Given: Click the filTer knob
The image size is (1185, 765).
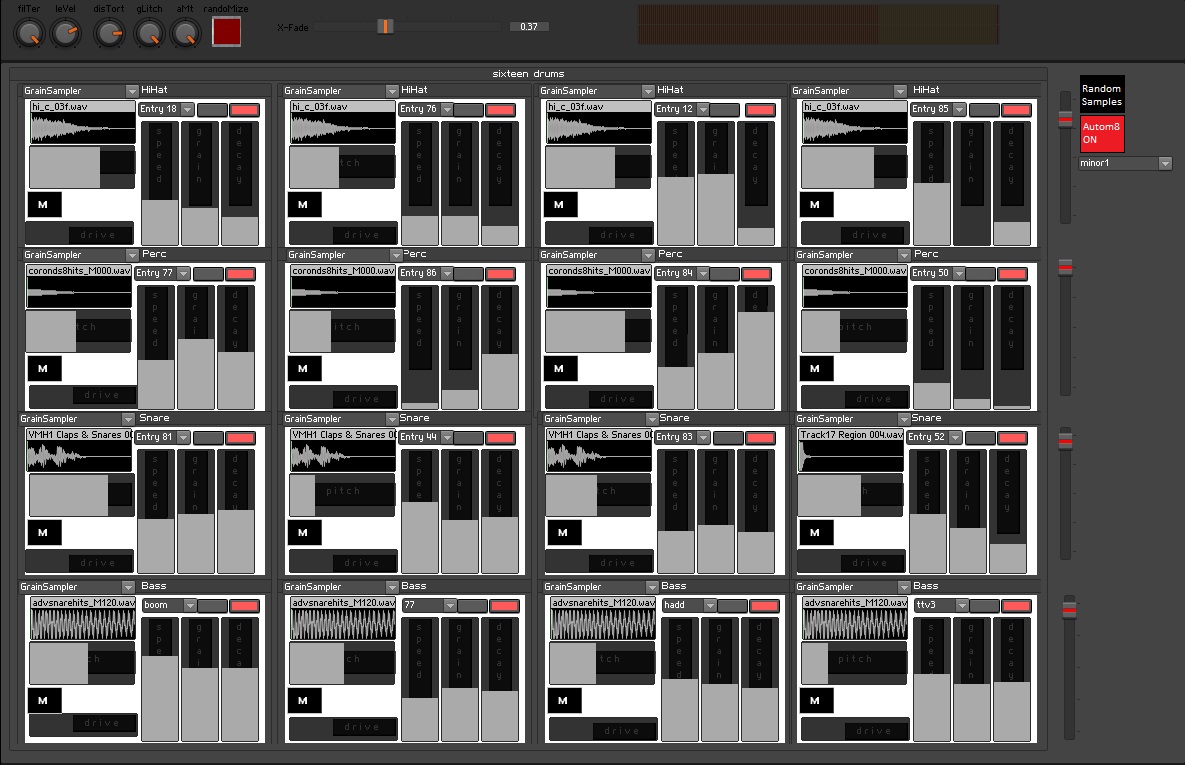Looking at the screenshot, I should point(28,33).
